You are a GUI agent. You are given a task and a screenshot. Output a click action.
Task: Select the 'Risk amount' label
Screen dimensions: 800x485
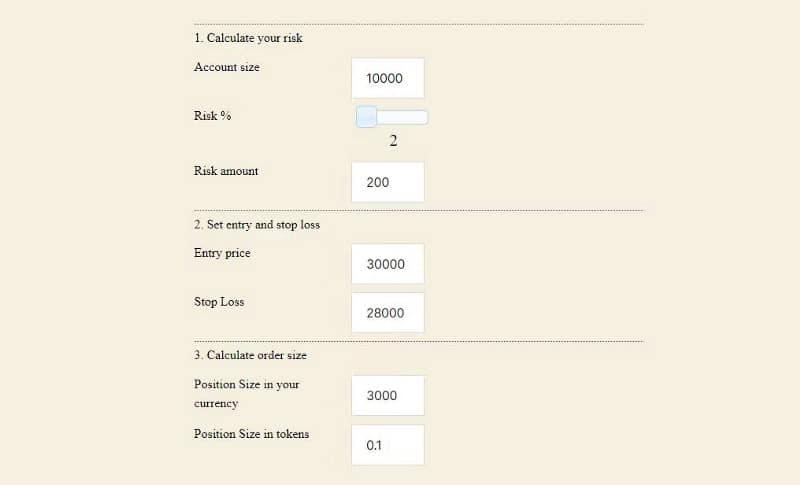click(226, 171)
